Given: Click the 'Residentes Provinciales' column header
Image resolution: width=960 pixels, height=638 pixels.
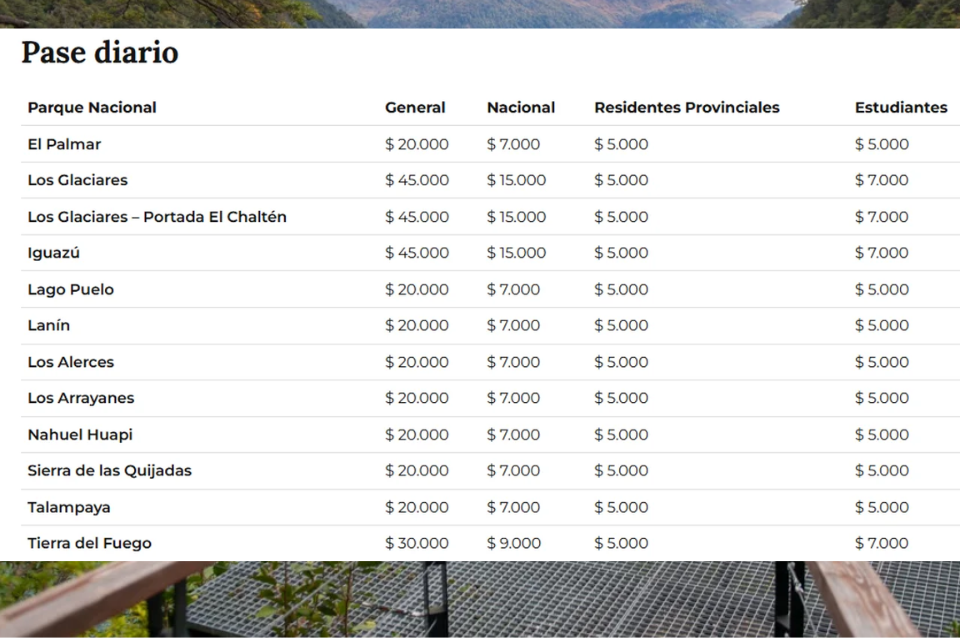Looking at the screenshot, I should 686,108.
